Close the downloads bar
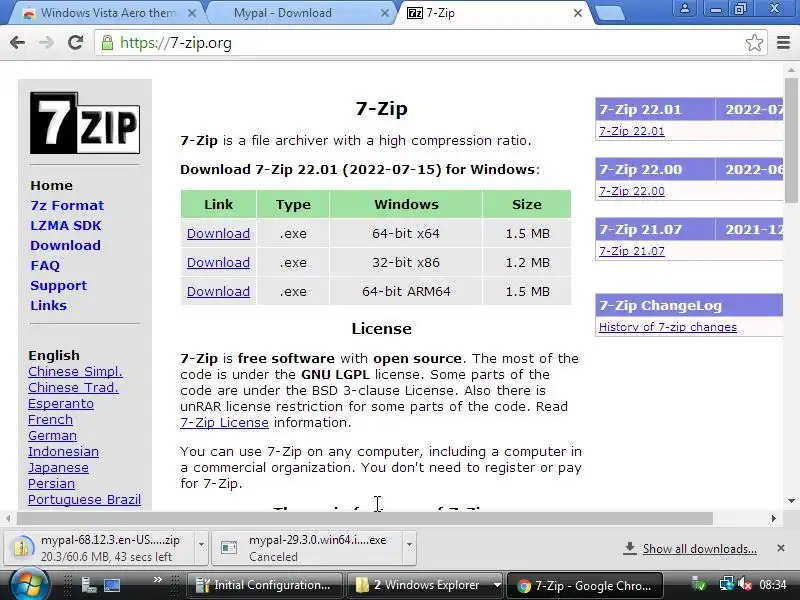The image size is (800, 600). 781,548
